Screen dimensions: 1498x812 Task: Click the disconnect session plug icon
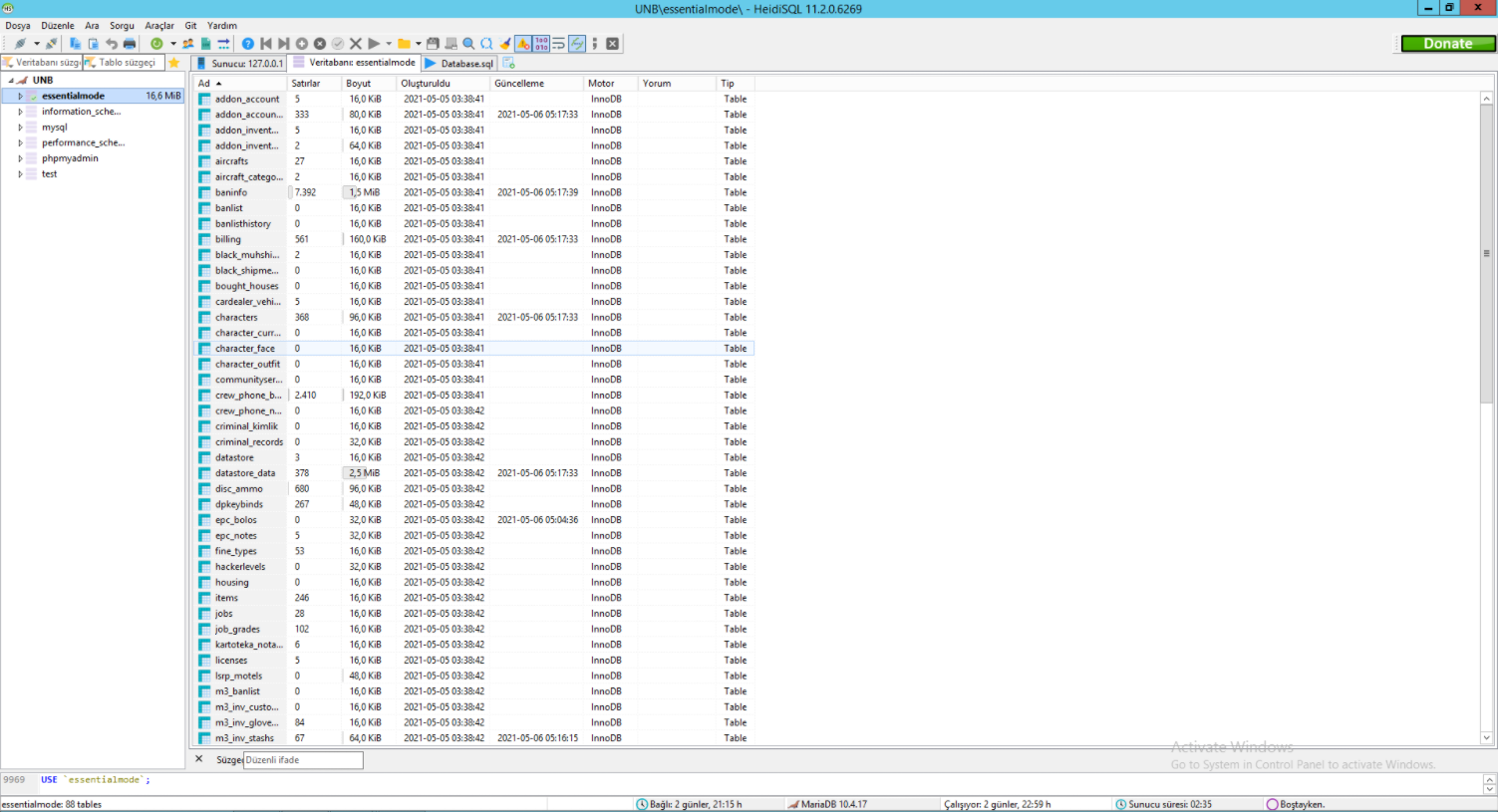(x=51, y=44)
